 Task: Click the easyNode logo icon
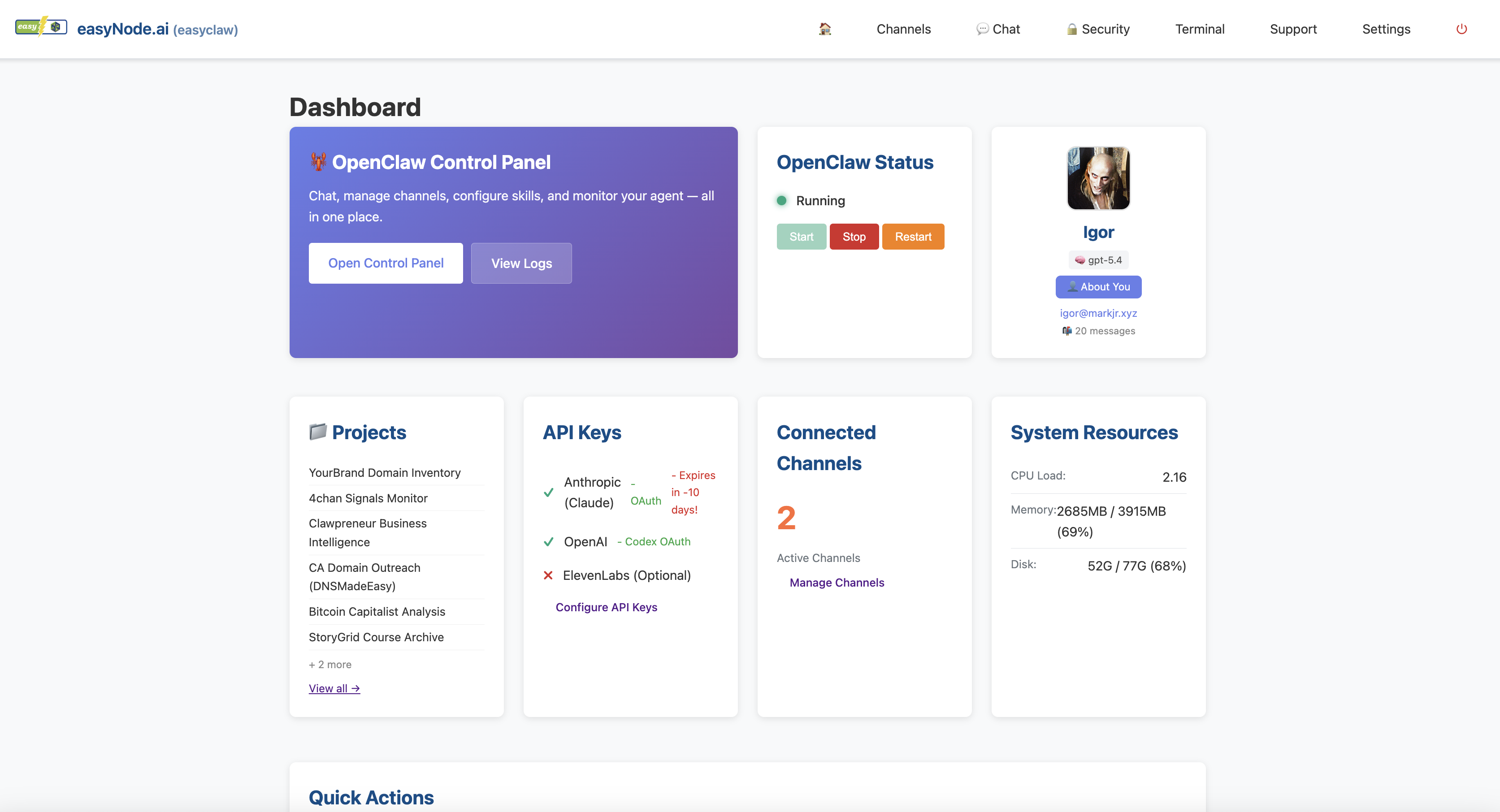[x=41, y=27]
